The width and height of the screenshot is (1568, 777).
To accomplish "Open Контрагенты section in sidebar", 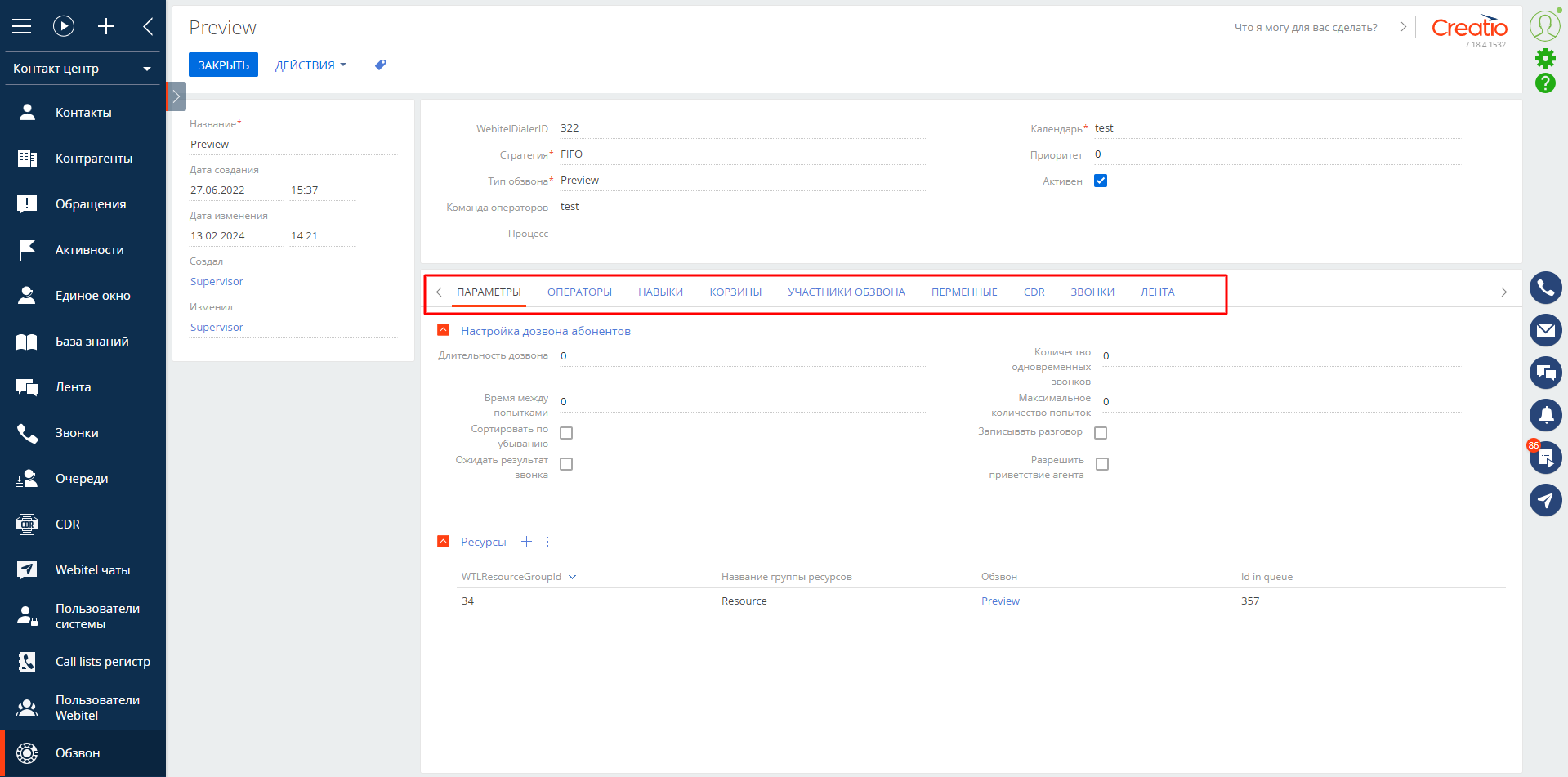I will click(83, 159).
